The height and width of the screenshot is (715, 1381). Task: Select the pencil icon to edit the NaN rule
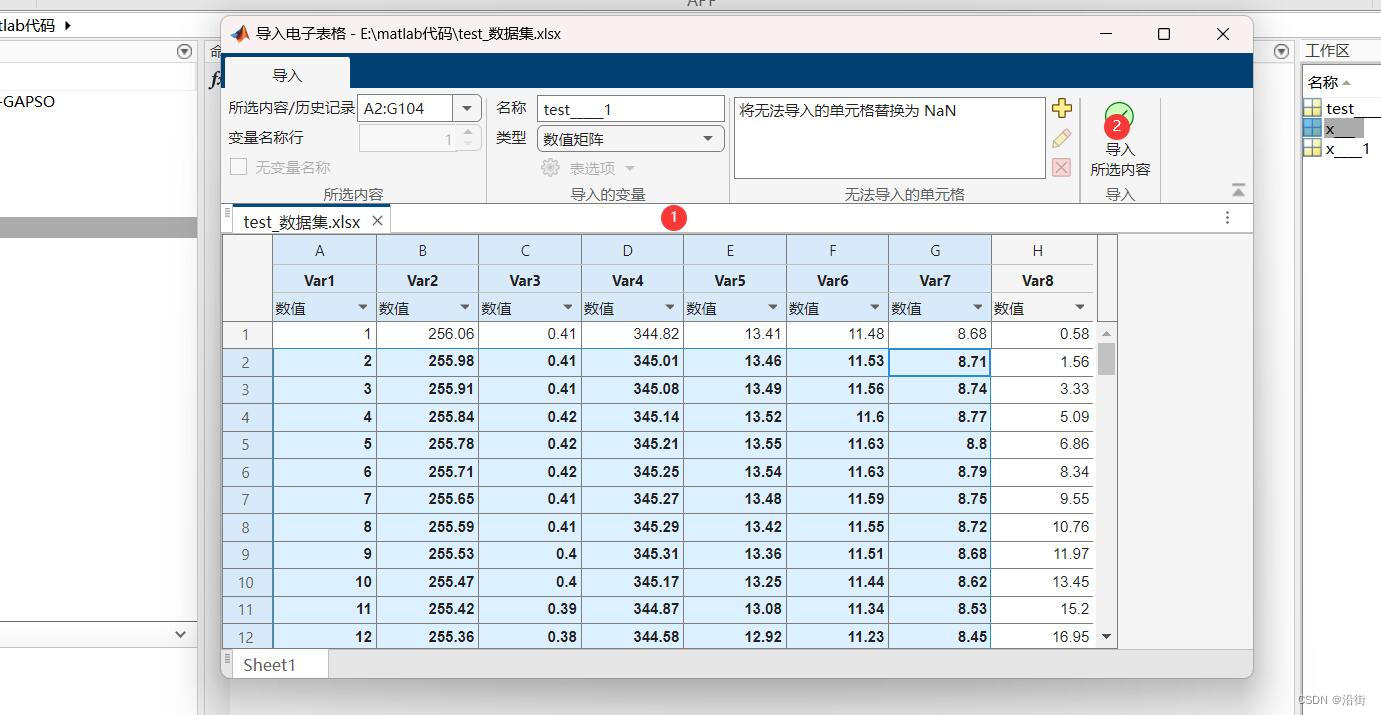coord(1062,137)
